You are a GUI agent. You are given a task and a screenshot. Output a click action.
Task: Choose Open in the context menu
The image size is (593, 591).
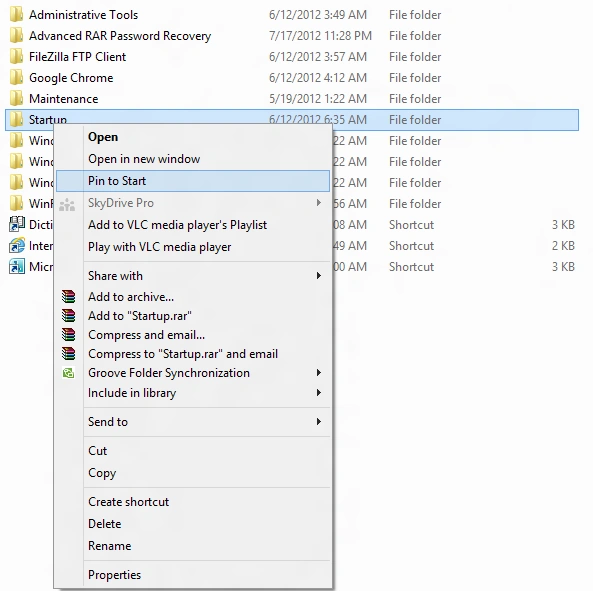click(193, 137)
